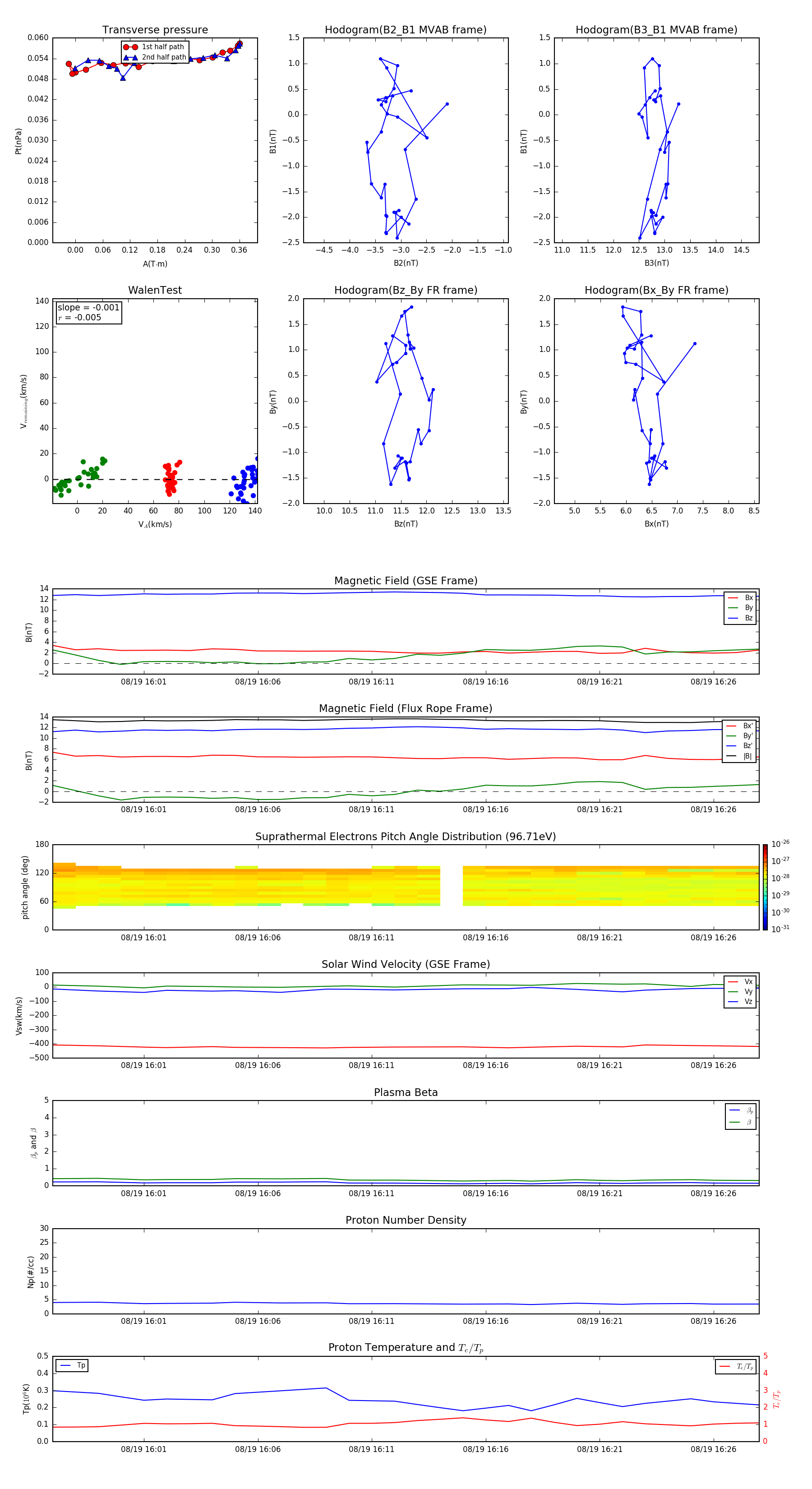This screenshot has height=1489, width=812.
Task: Select "Vx" in the velocity legend
Action: (x=740, y=981)
